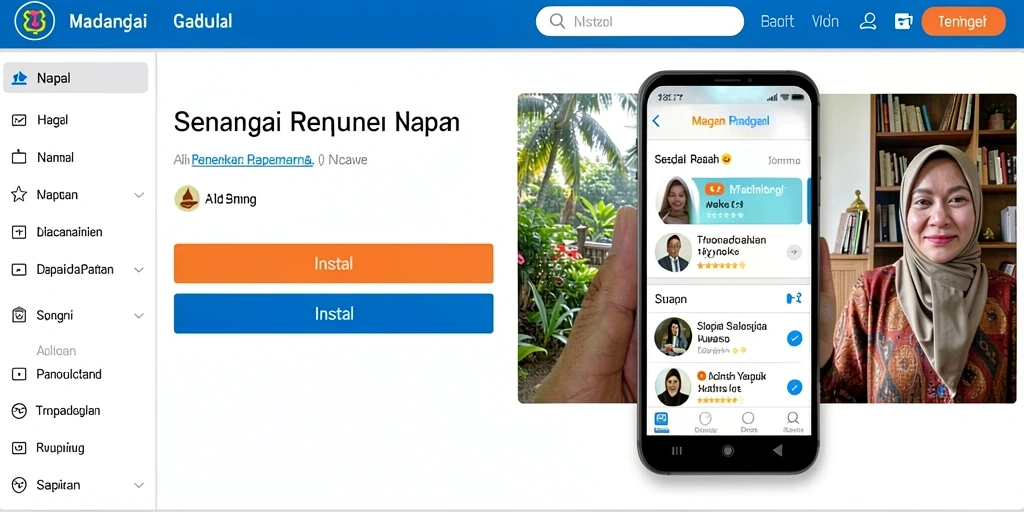The width and height of the screenshot is (1024, 512).
Task: Click the orange Teninget button
Action: click(x=963, y=22)
